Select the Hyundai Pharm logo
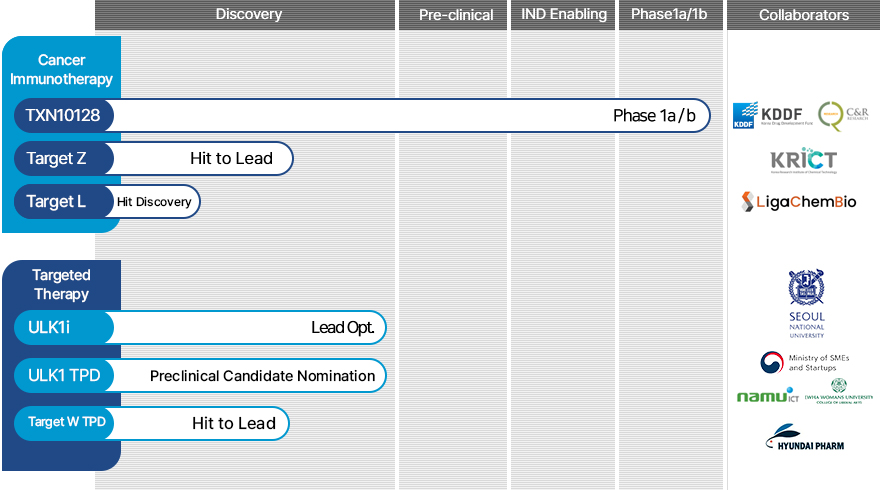Screen dimensions: 880x490 (804, 438)
